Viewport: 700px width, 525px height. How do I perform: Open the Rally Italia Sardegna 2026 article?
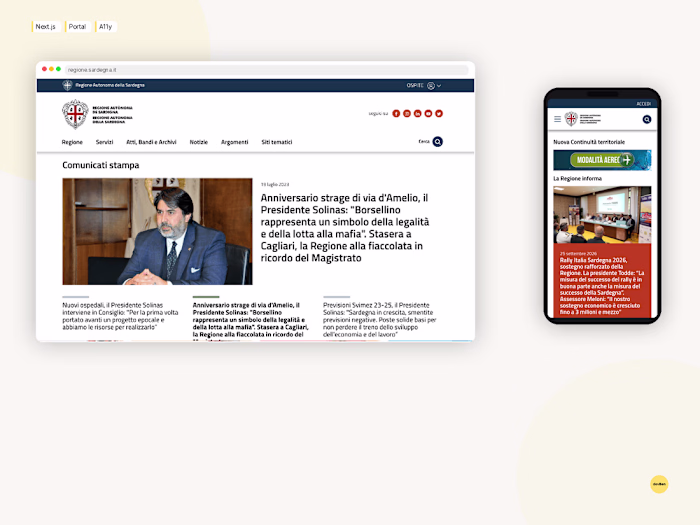point(602,286)
